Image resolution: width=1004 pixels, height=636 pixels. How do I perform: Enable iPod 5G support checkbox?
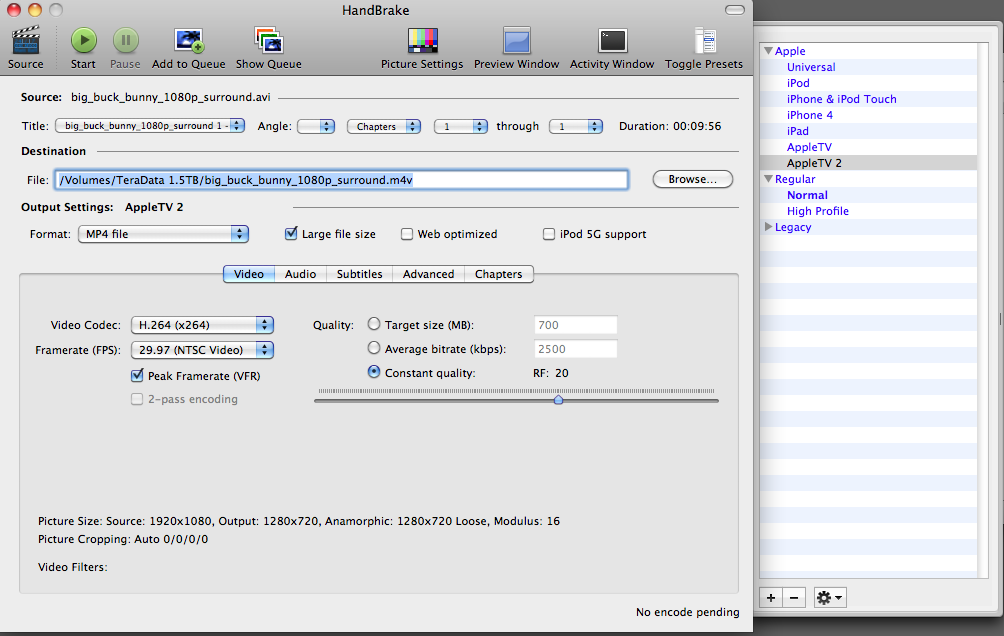point(549,234)
